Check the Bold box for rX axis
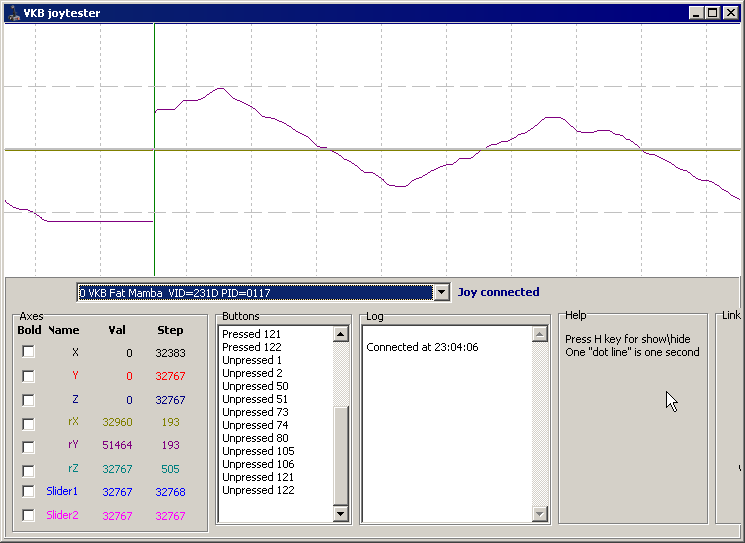The height and width of the screenshot is (543, 745). (x=29, y=423)
